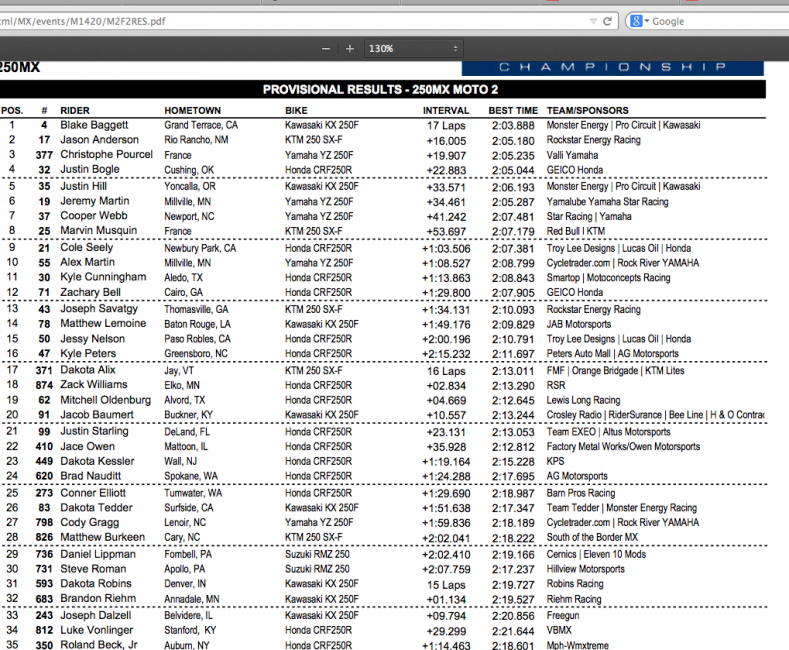The height and width of the screenshot is (650, 789).
Task: Select rider name Jeremy Martin
Action: point(95,201)
